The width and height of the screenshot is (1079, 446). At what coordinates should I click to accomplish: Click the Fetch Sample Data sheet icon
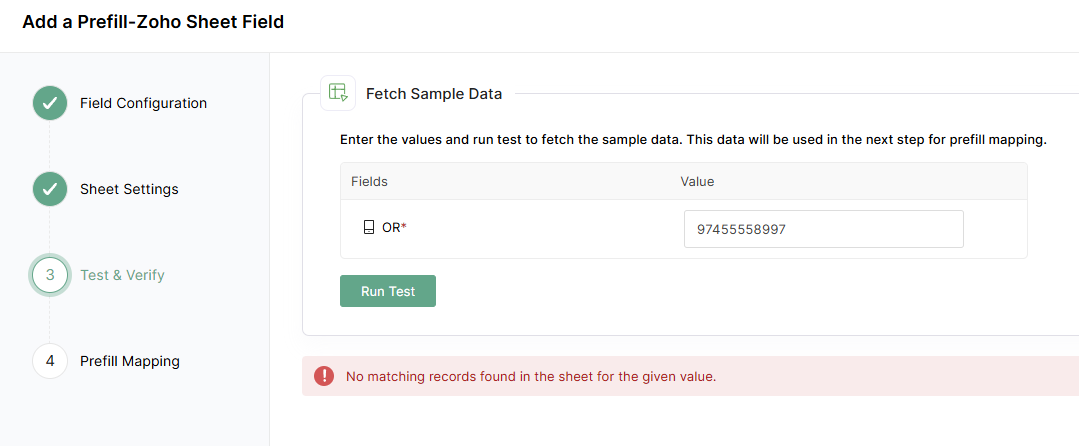coord(338,93)
